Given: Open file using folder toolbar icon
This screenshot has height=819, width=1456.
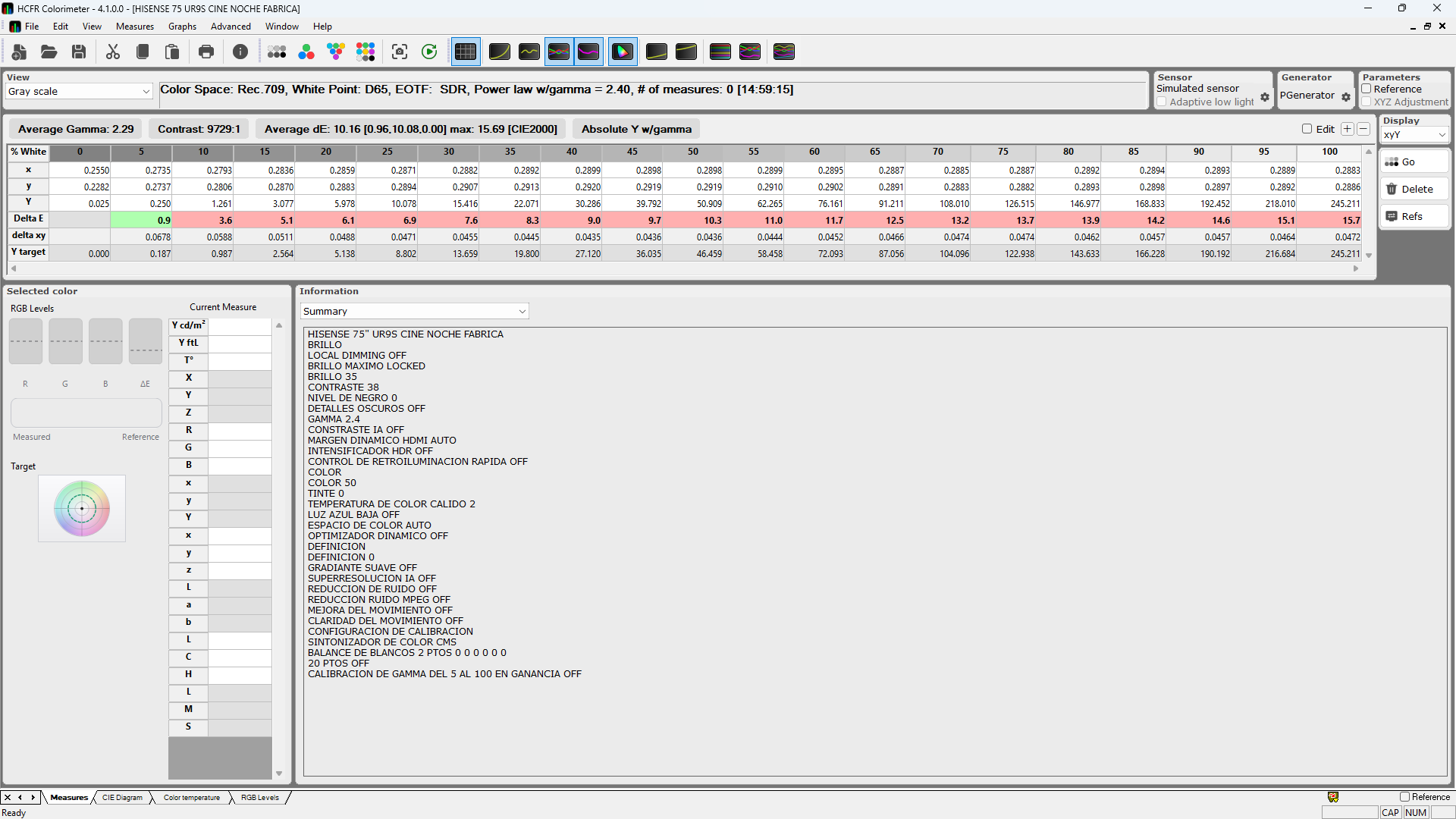Looking at the screenshot, I should pyautogui.click(x=49, y=52).
